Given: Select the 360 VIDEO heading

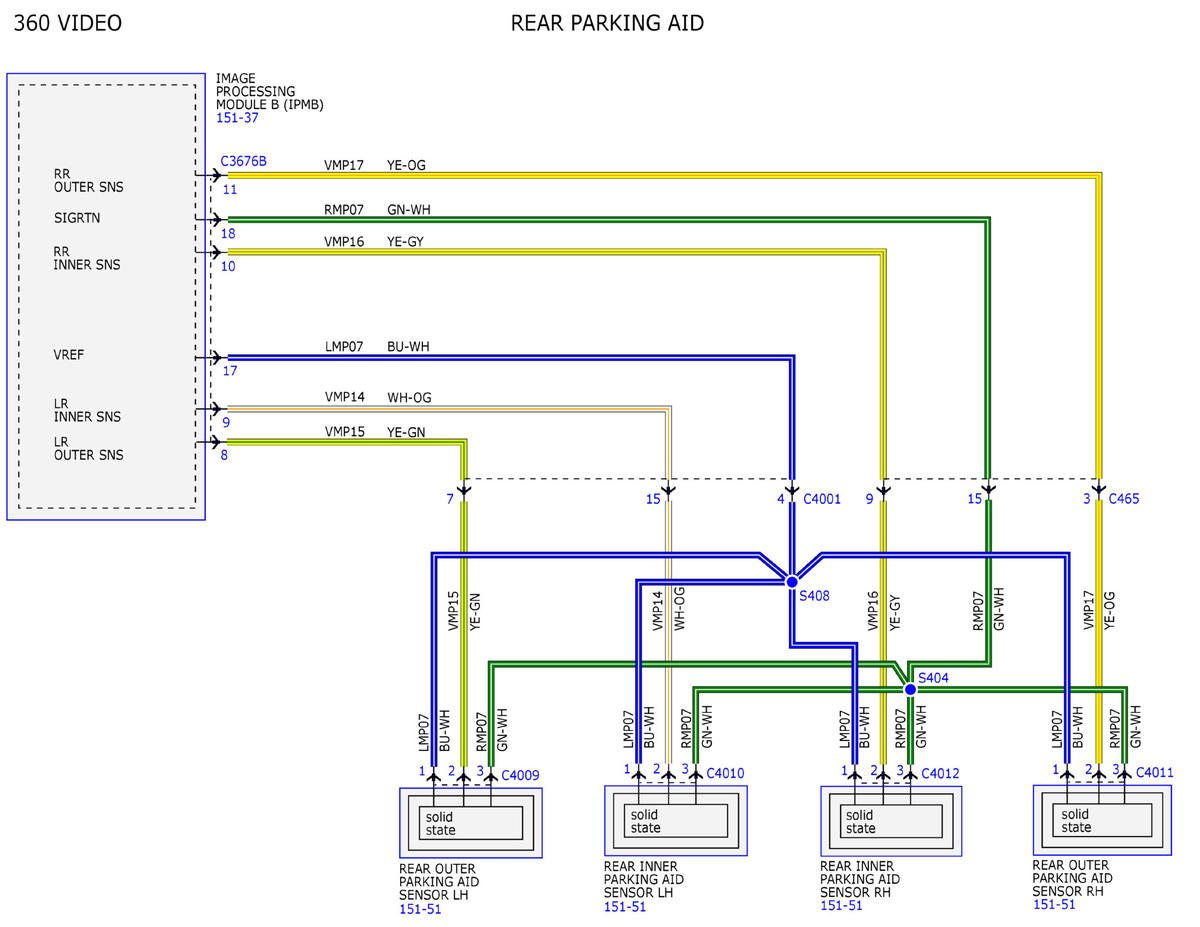Looking at the screenshot, I should (68, 23).
